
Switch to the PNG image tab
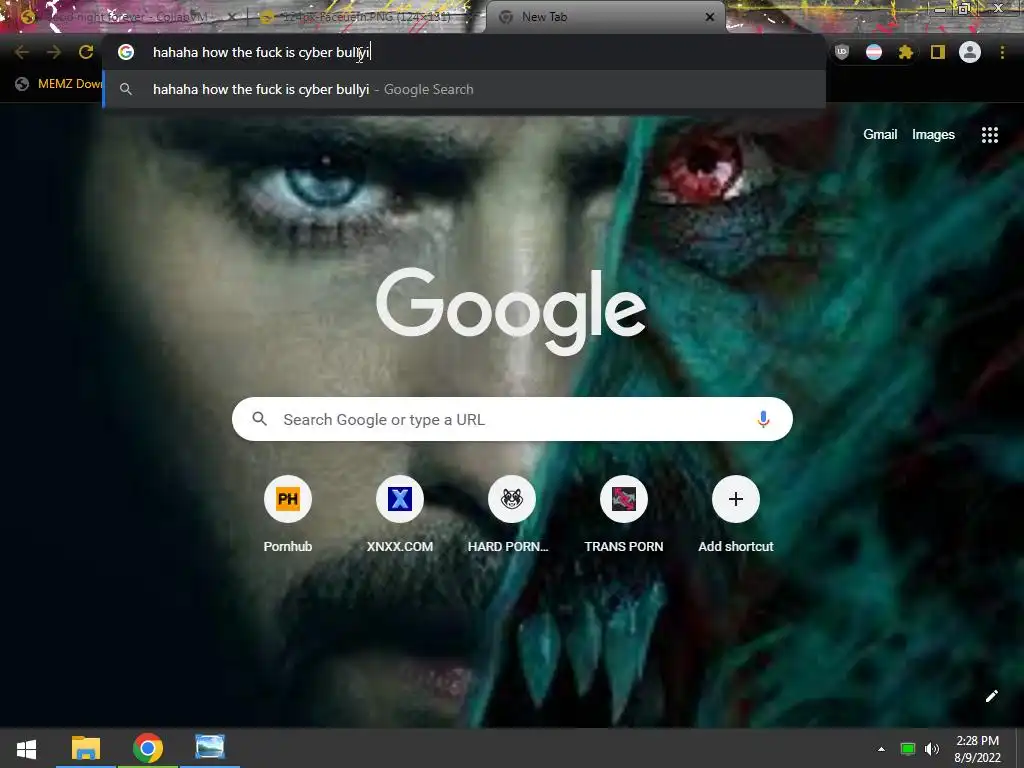click(366, 17)
